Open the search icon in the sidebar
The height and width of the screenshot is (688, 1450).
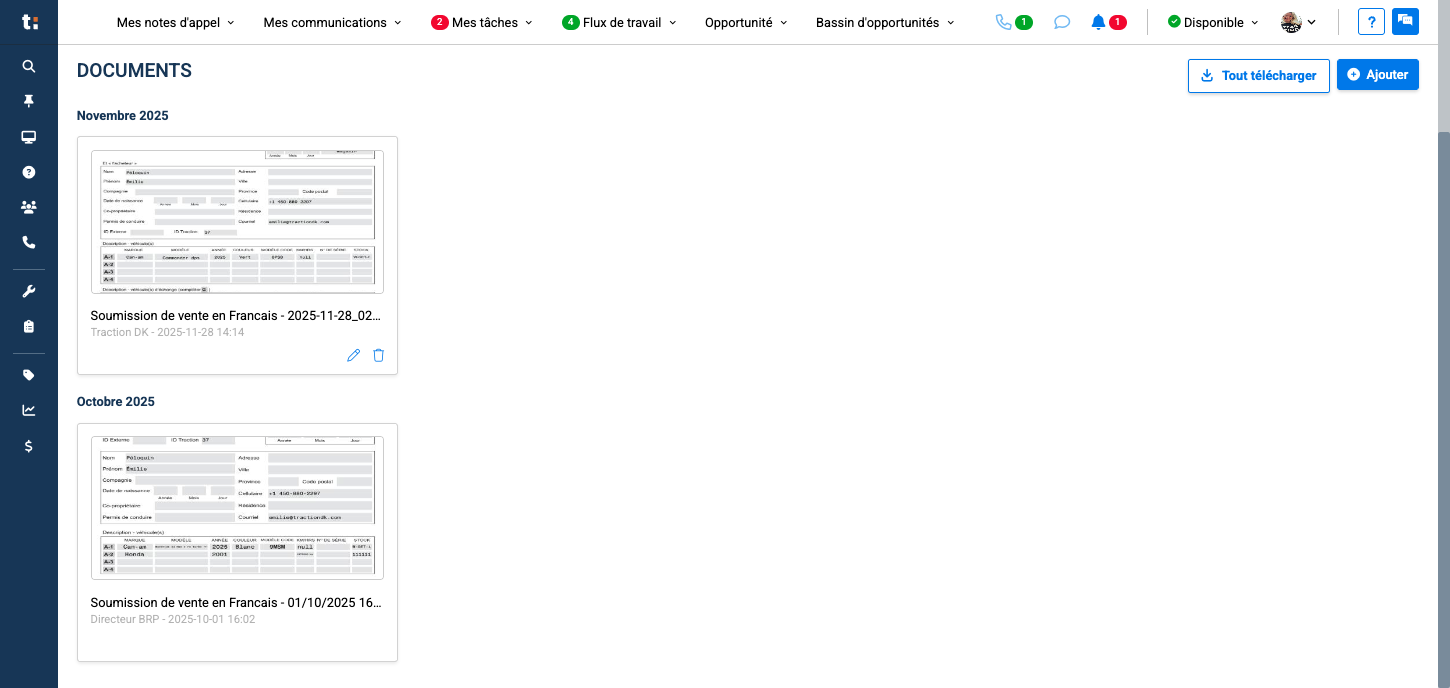pos(28,65)
